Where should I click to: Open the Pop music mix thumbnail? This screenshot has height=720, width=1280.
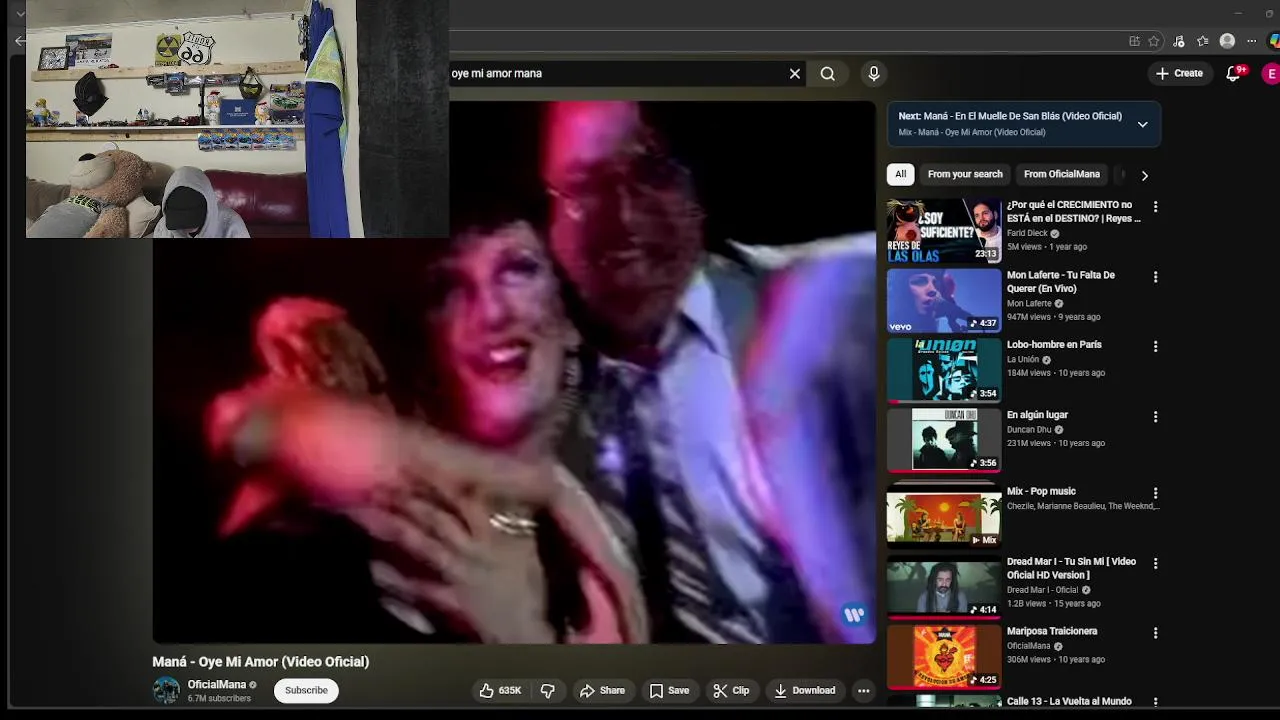pos(944,517)
